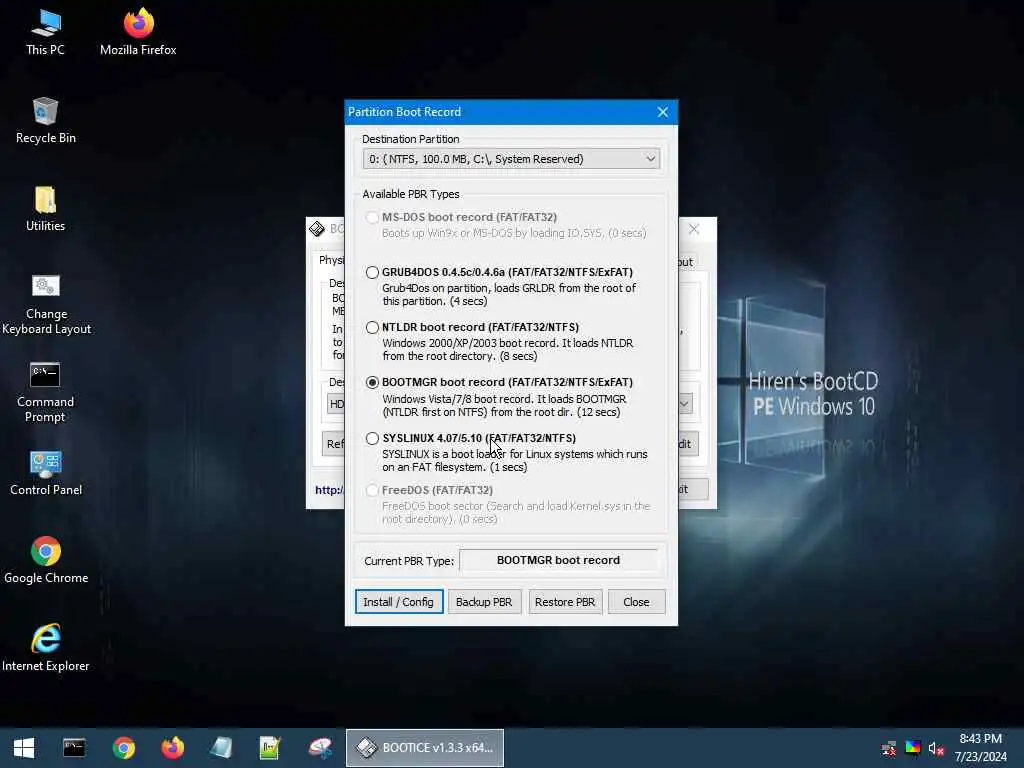
Task: Launch Command Prompt desktop shortcut
Action: point(45,392)
